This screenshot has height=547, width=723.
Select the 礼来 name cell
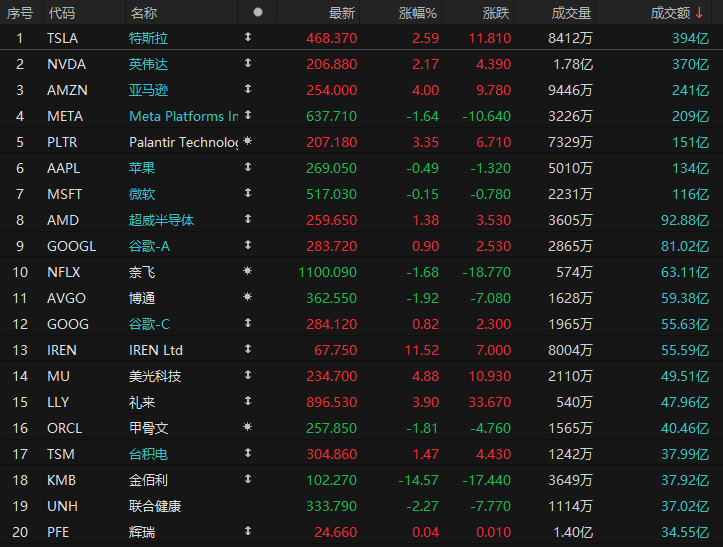pyautogui.click(x=142, y=402)
